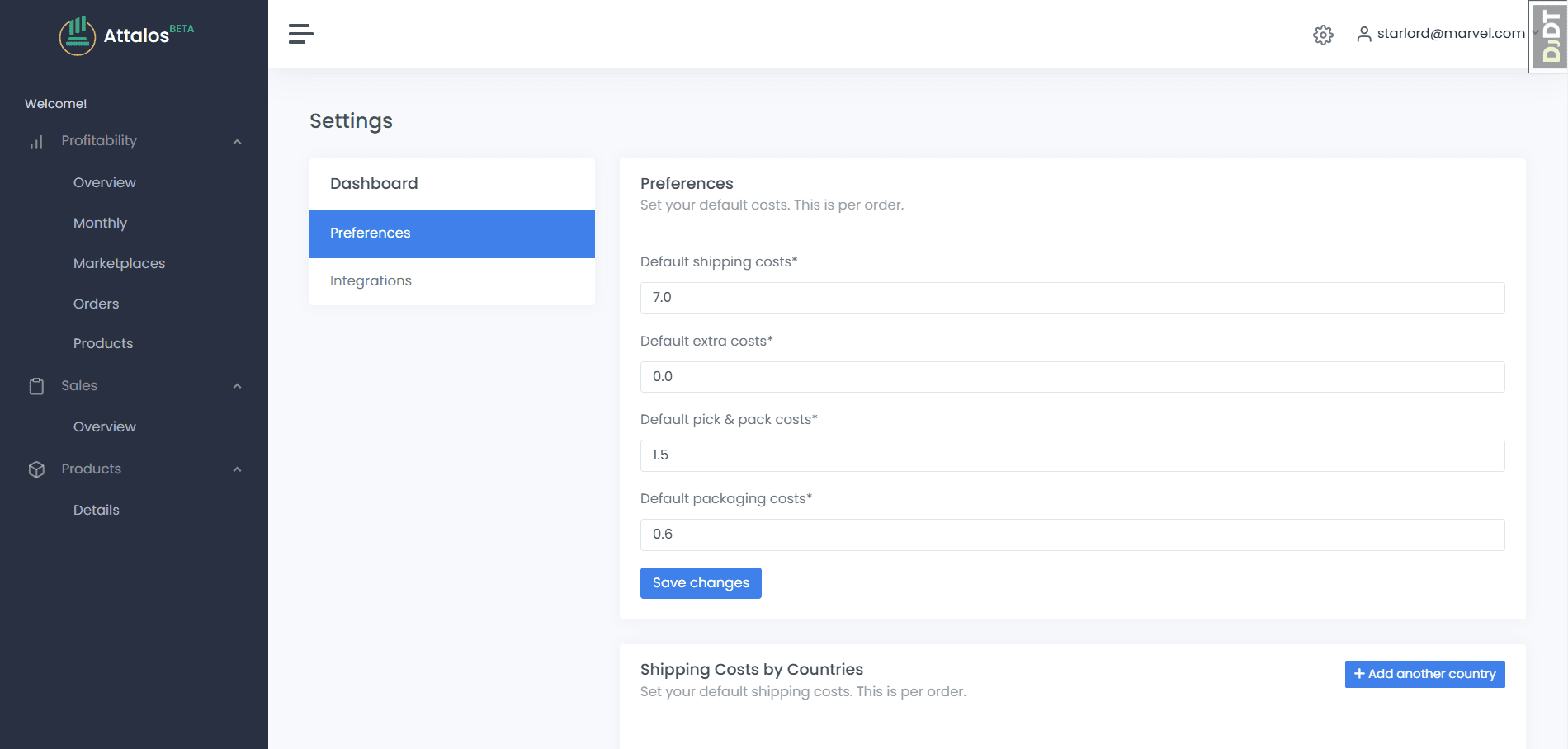The width and height of the screenshot is (1568, 749).
Task: Collapse the Products section chevron
Action: tap(237, 469)
